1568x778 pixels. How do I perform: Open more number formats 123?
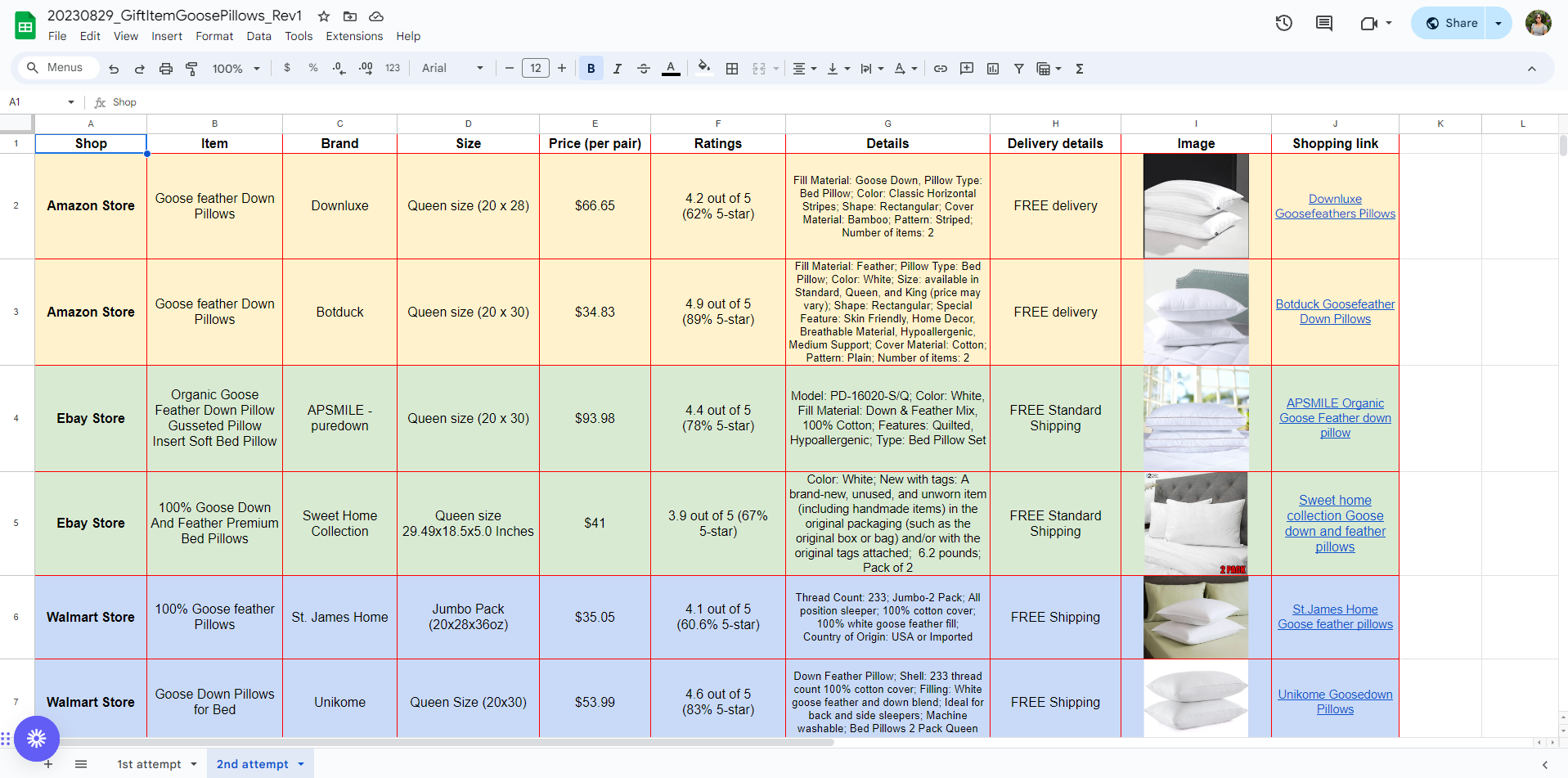pos(393,68)
